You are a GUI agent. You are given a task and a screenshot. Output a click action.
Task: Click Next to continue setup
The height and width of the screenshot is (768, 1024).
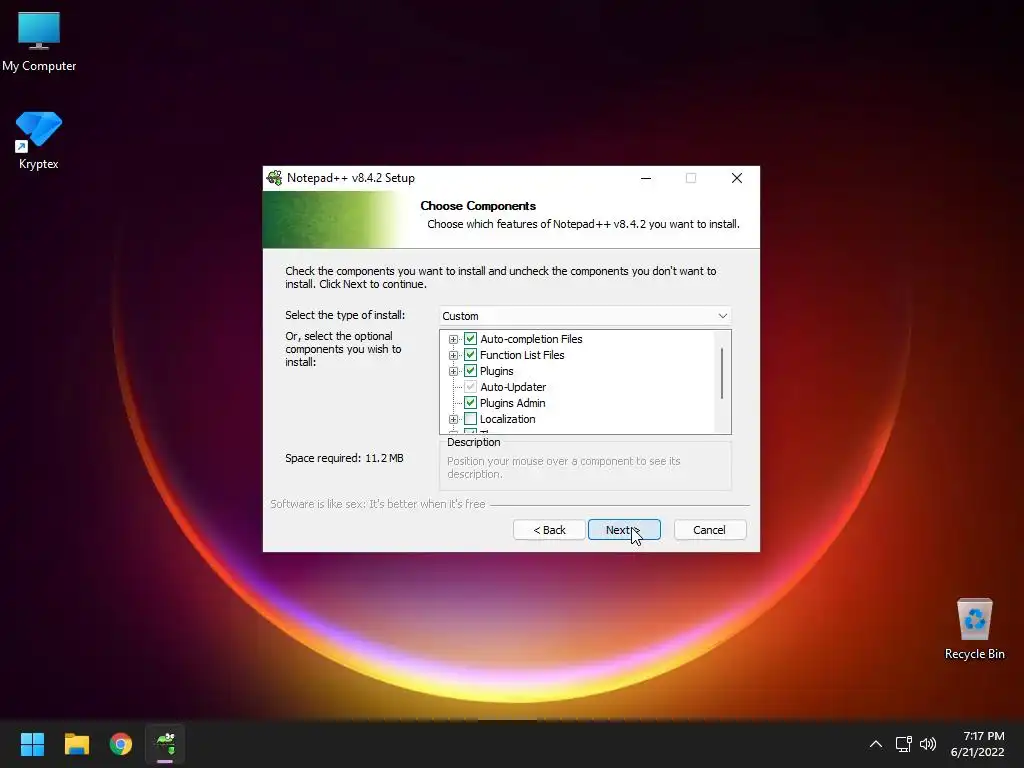pyautogui.click(x=624, y=530)
